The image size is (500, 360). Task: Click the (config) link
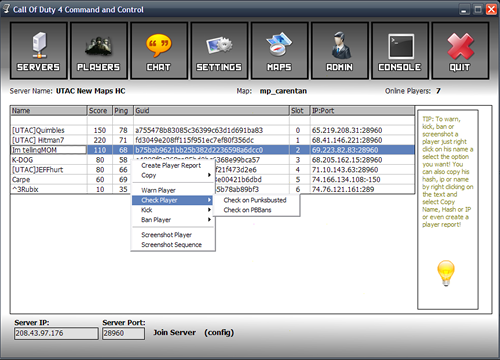(x=219, y=333)
